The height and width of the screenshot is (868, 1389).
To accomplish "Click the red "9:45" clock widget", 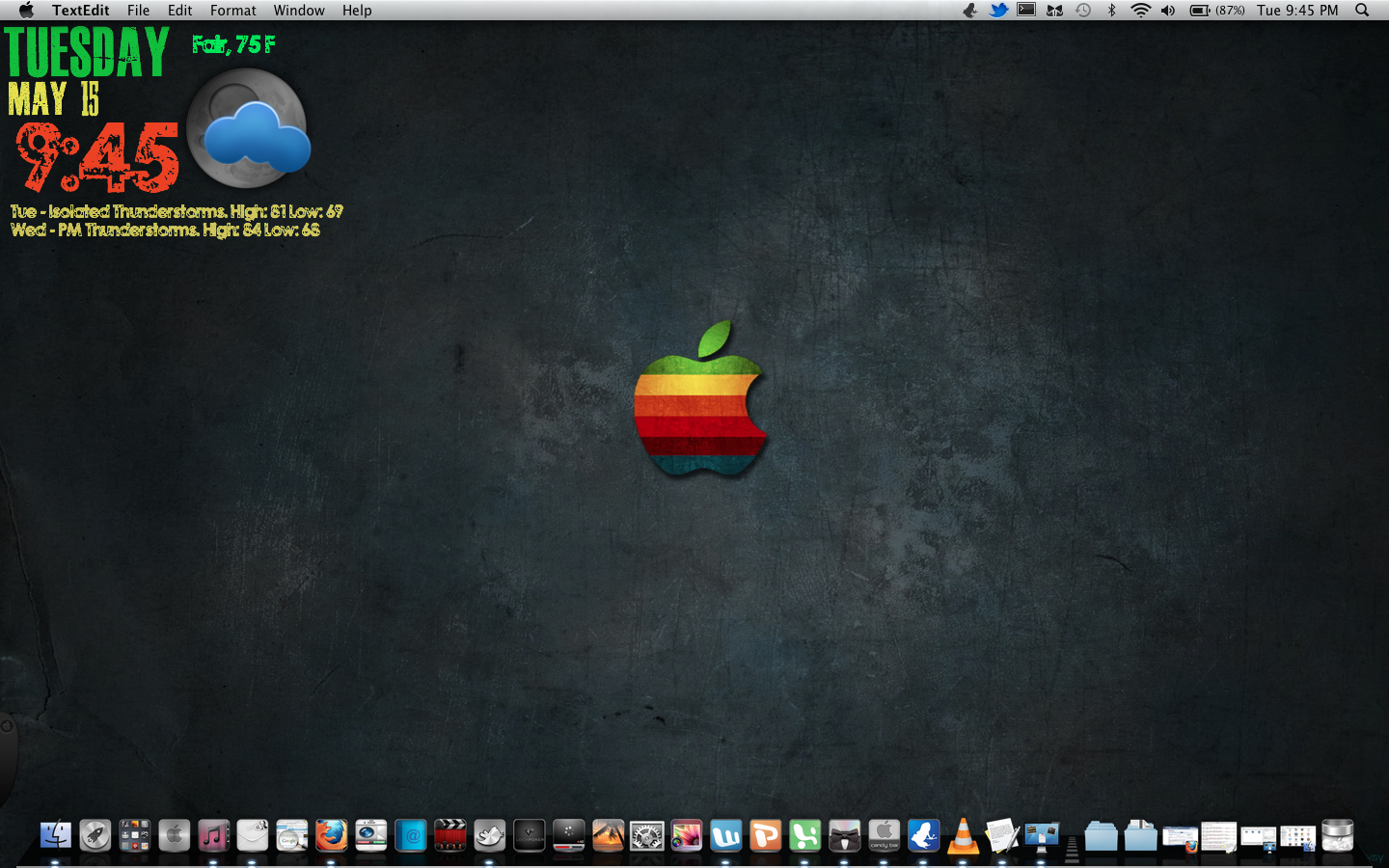I will coord(97,156).
